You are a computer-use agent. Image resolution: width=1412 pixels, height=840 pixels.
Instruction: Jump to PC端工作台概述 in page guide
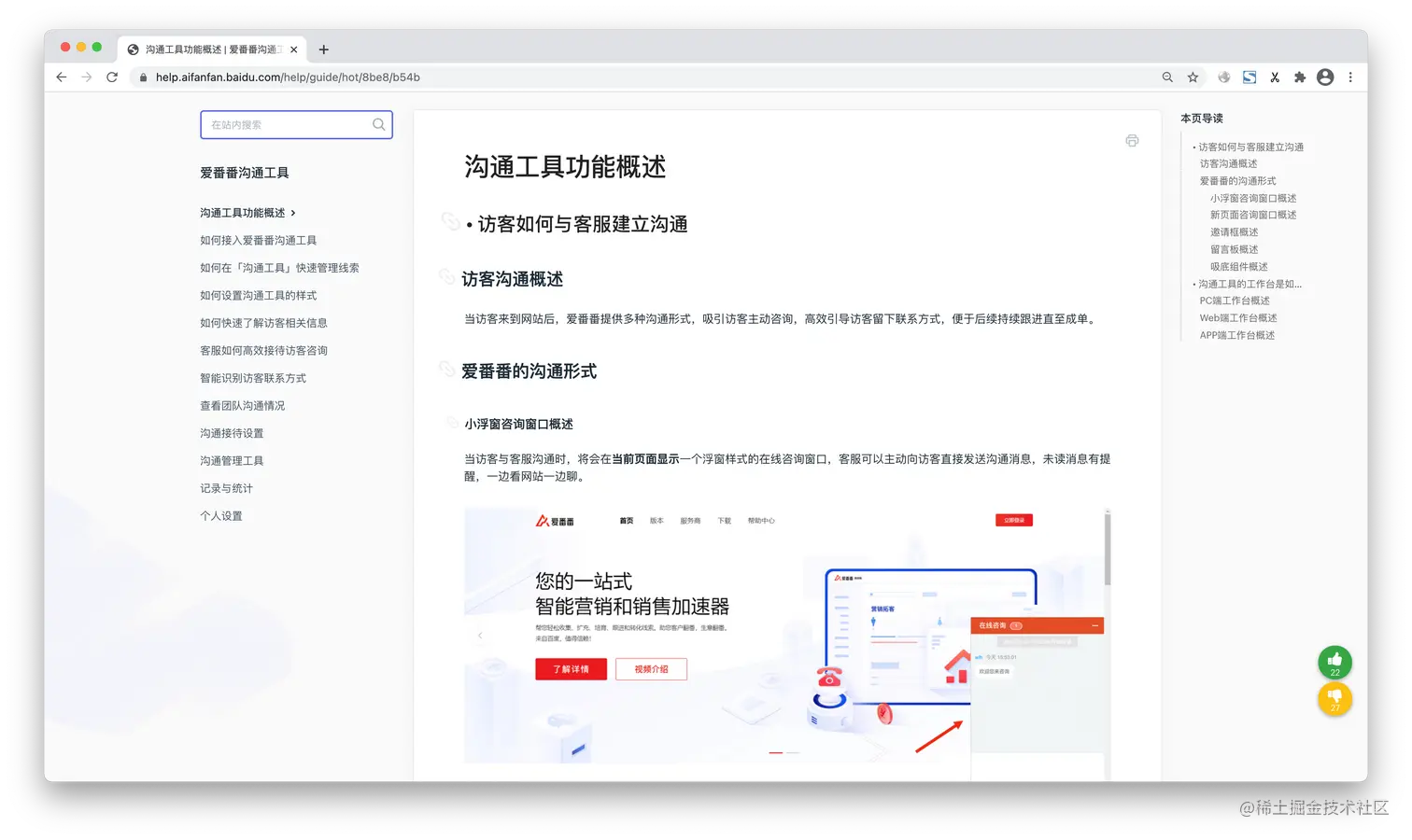click(x=1235, y=301)
